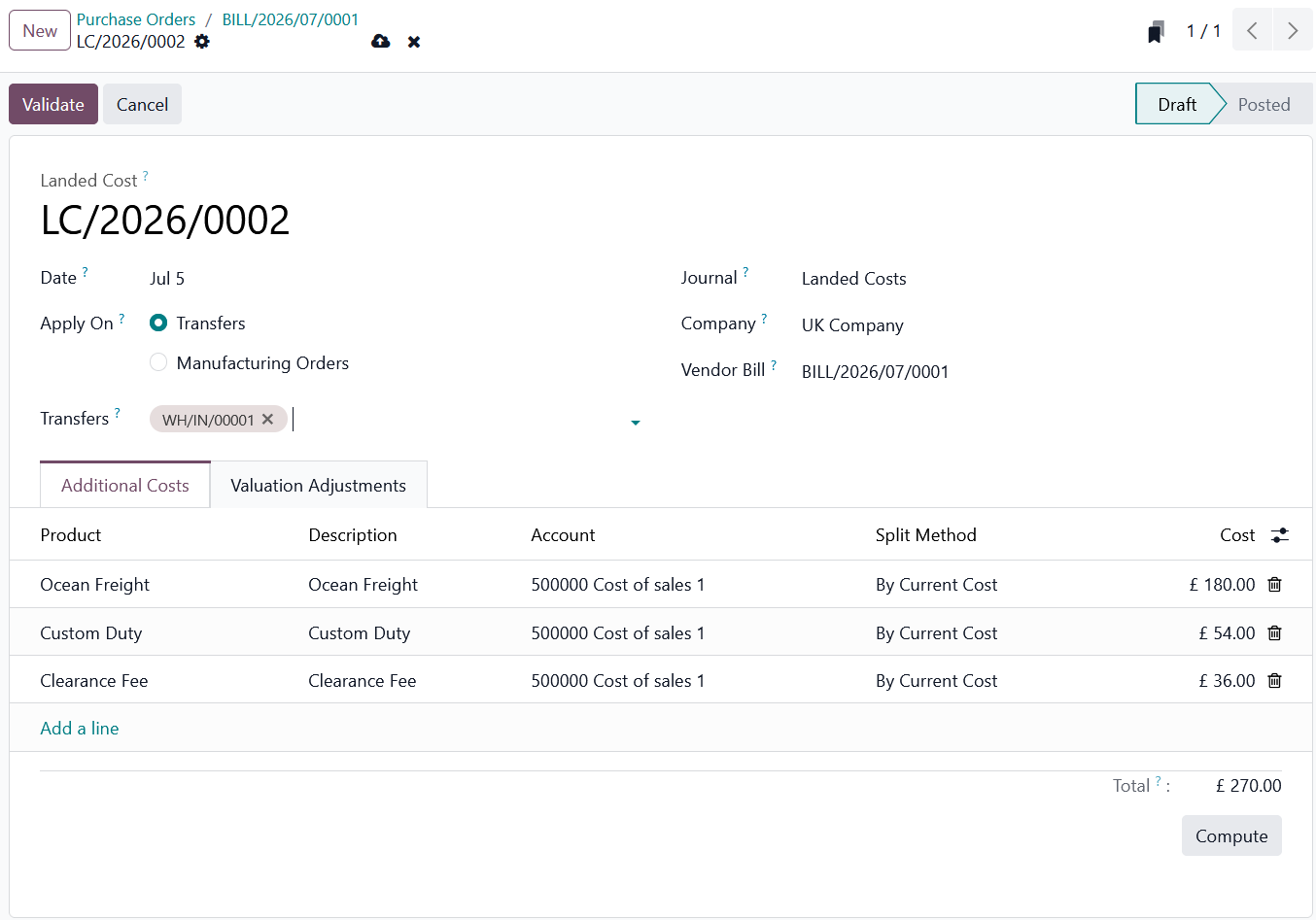Select the Transfers radio option
Viewport: 1316px width, 920px height.
[158, 323]
